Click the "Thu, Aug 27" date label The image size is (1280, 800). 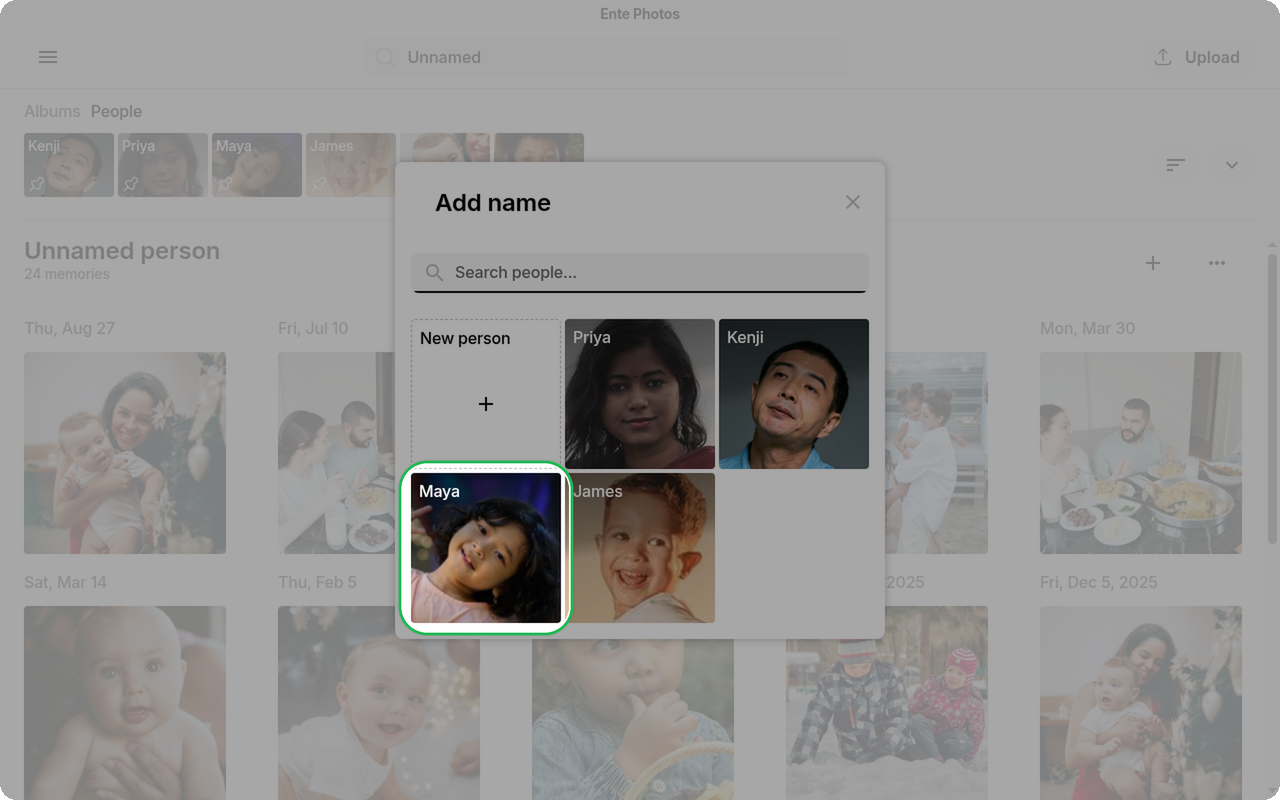point(70,328)
